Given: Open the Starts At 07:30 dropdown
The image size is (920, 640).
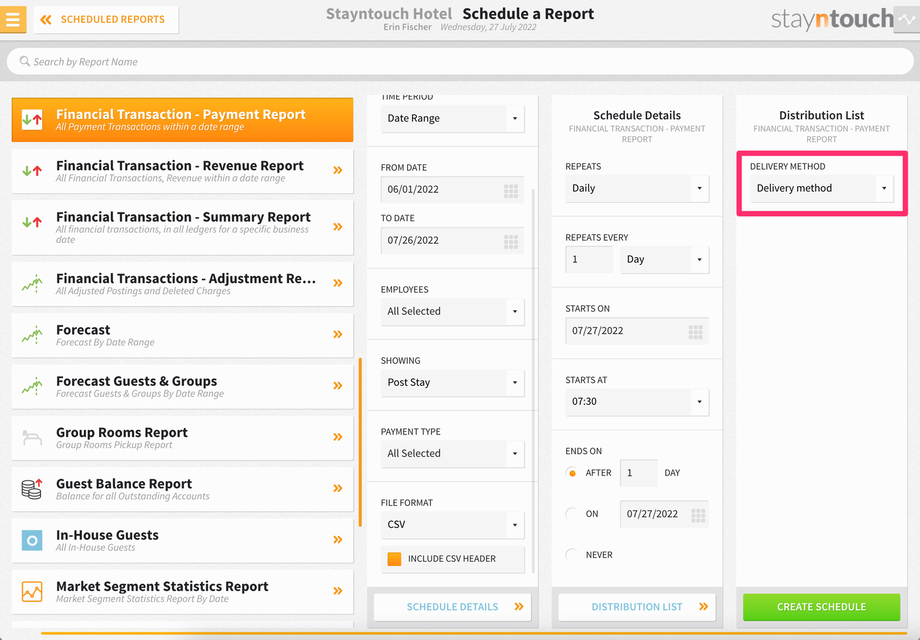Looking at the screenshot, I should point(637,402).
